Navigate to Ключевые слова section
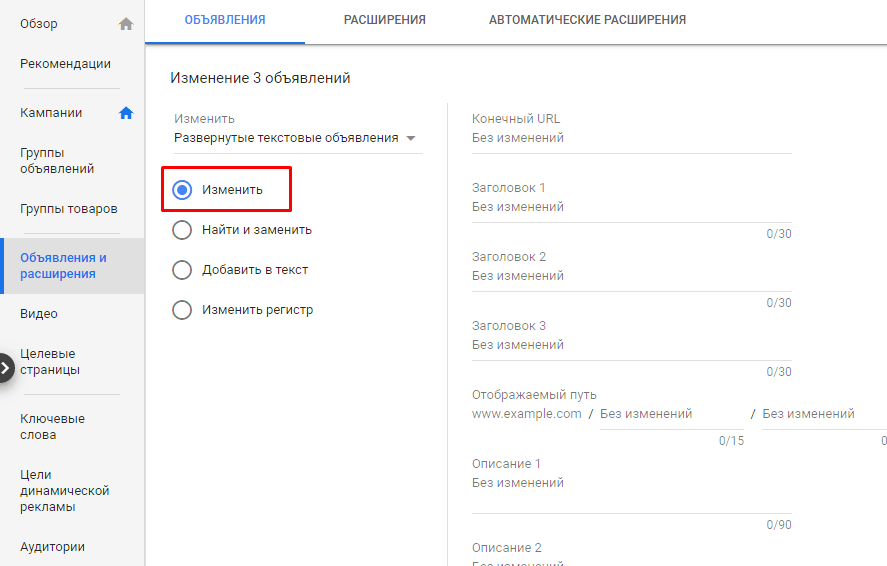887x566 pixels. tap(52, 427)
